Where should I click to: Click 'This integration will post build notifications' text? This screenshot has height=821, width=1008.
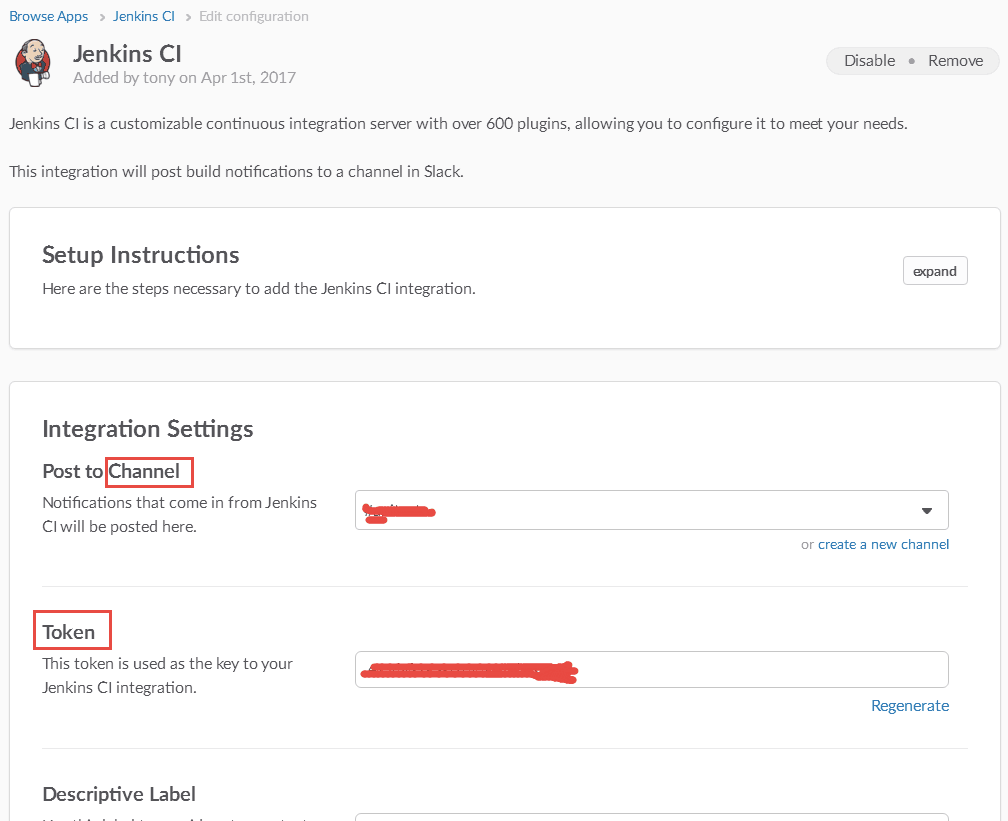coord(237,172)
